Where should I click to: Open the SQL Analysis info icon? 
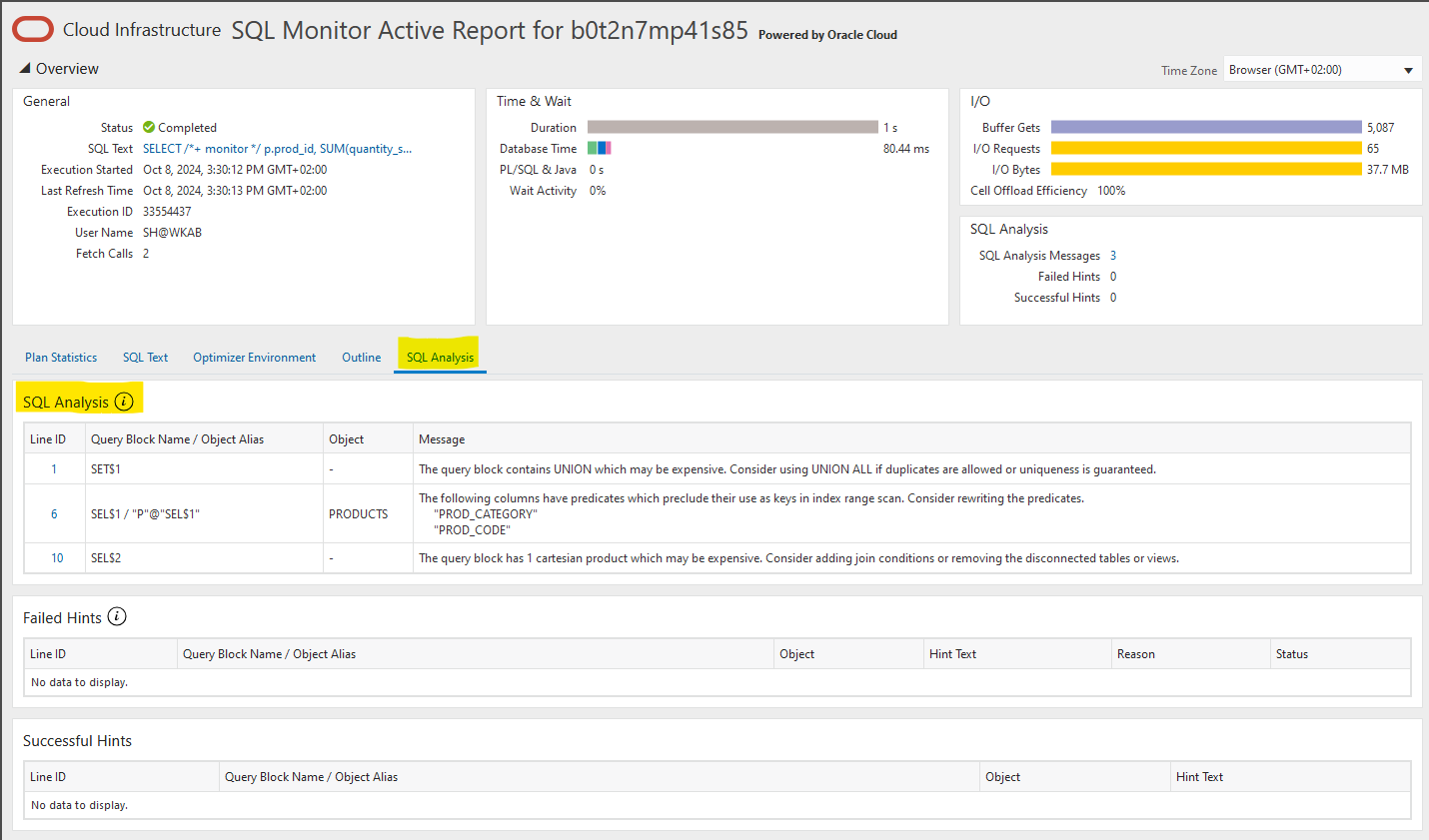pyautogui.click(x=123, y=400)
